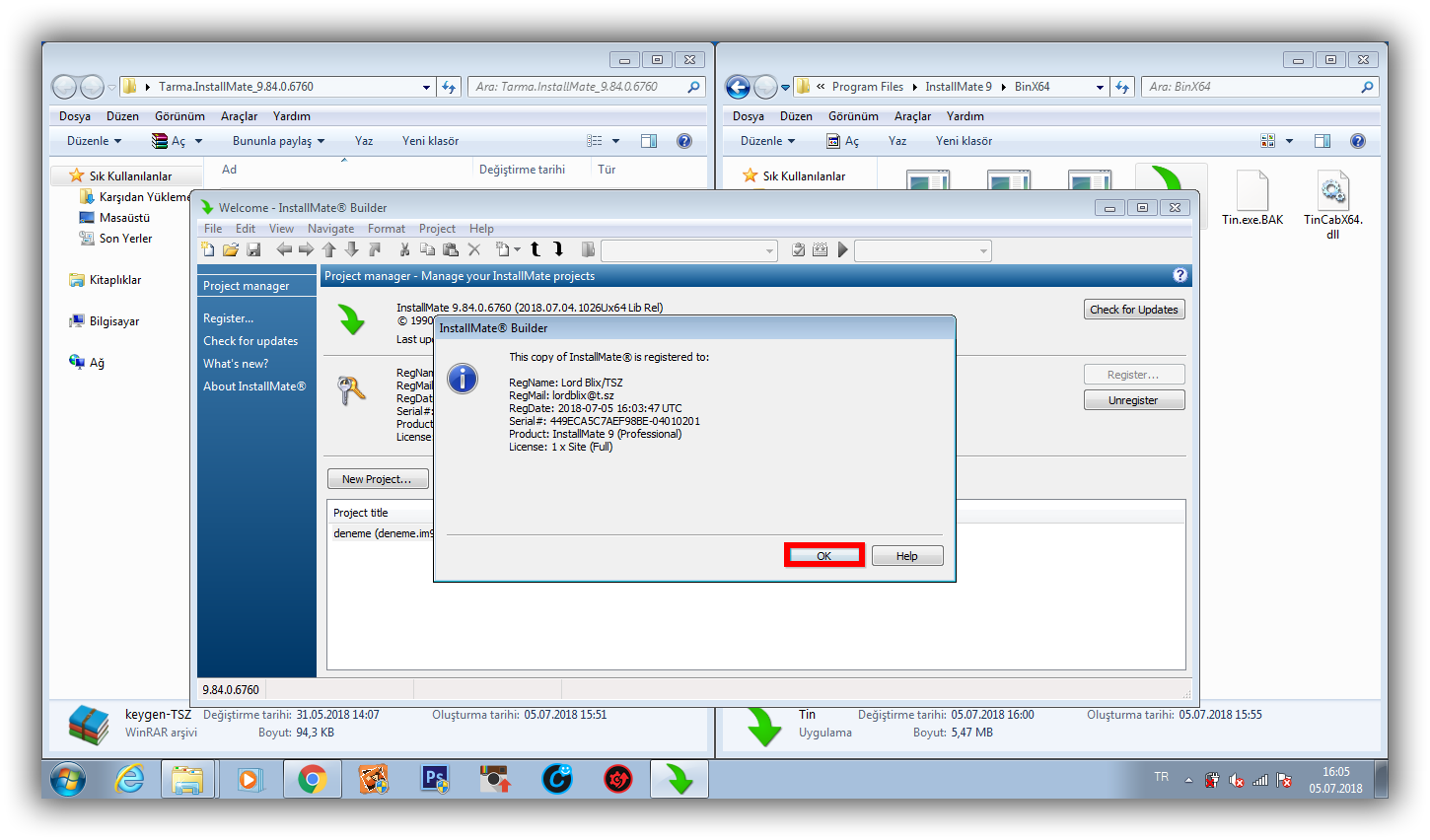This screenshot has height=840, width=1430.
Task: Open Düzenle dropdown in BinX64 window
Action: click(767, 141)
